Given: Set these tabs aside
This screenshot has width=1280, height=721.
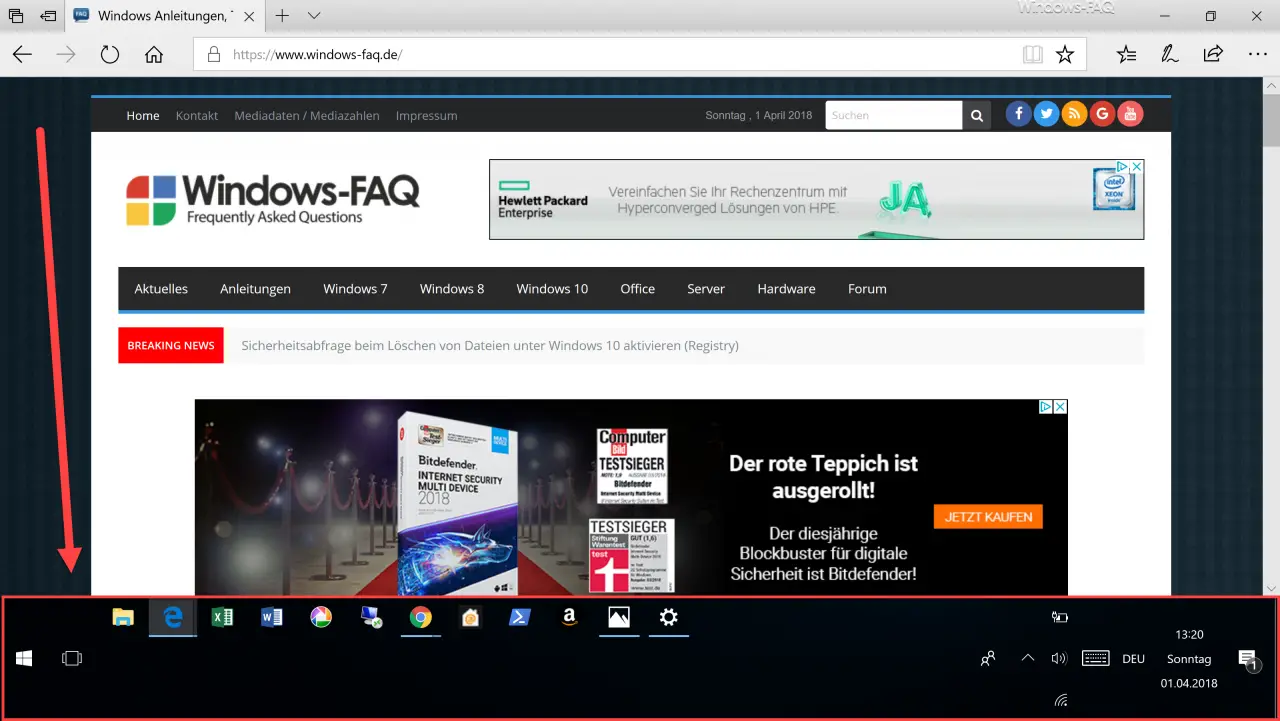Looking at the screenshot, I should pyautogui.click(x=48, y=16).
